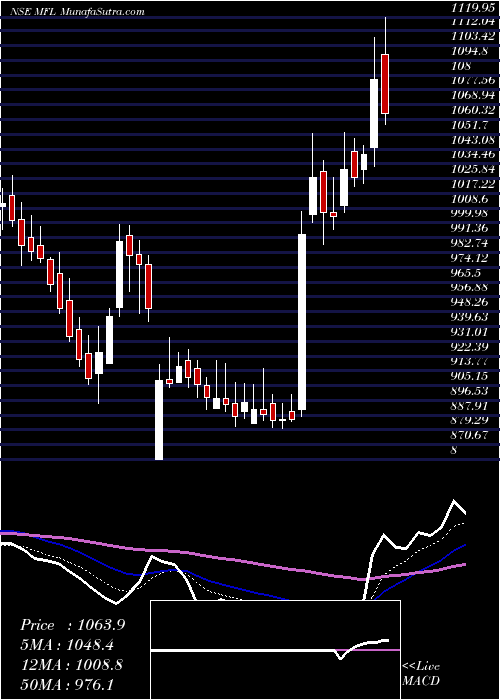Image resolution: width=500 pixels, height=700 pixels.
Task: Select the 870.67 price axis label
Action: 471,434
